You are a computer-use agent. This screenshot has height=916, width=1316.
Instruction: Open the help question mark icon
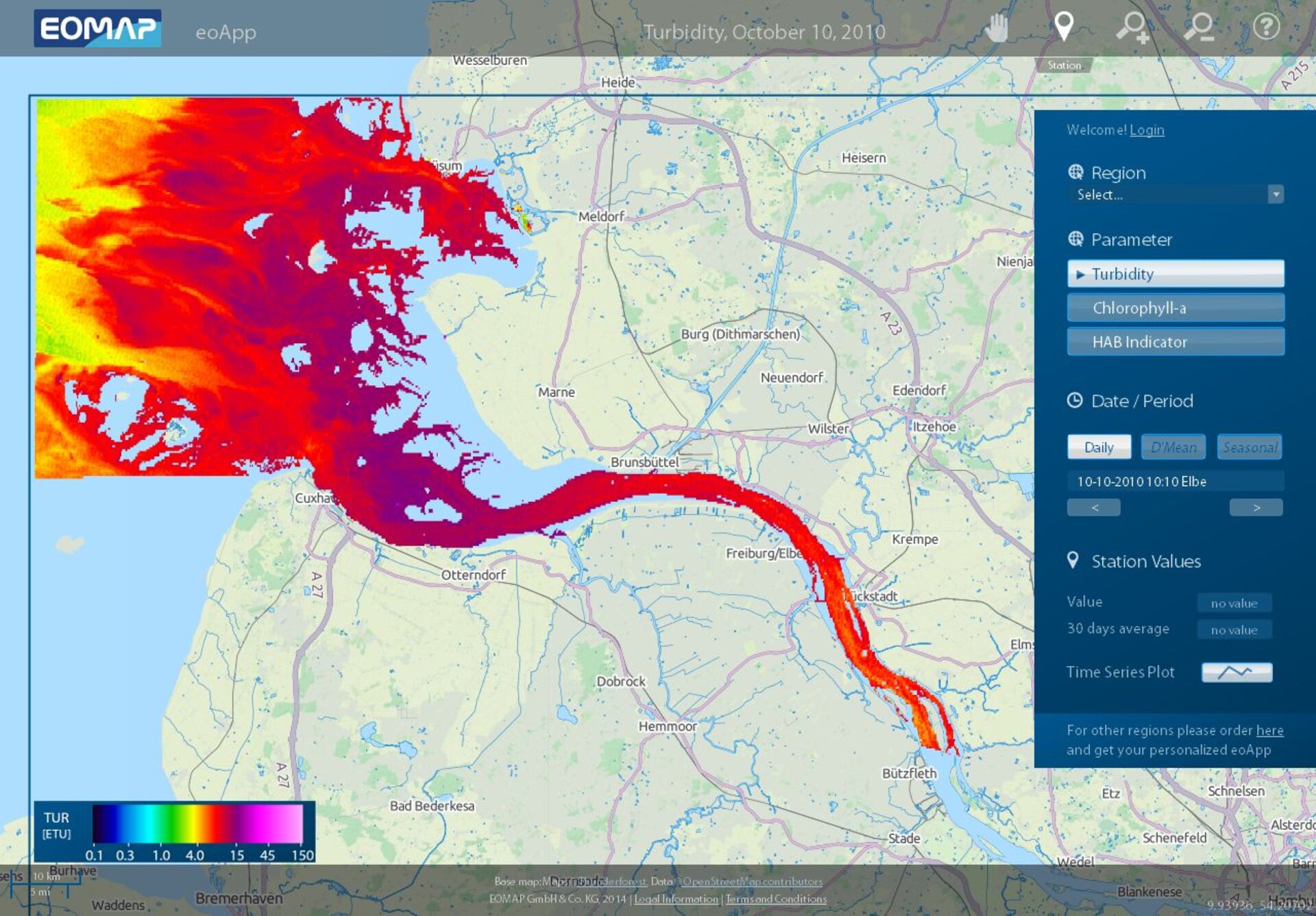[1266, 27]
